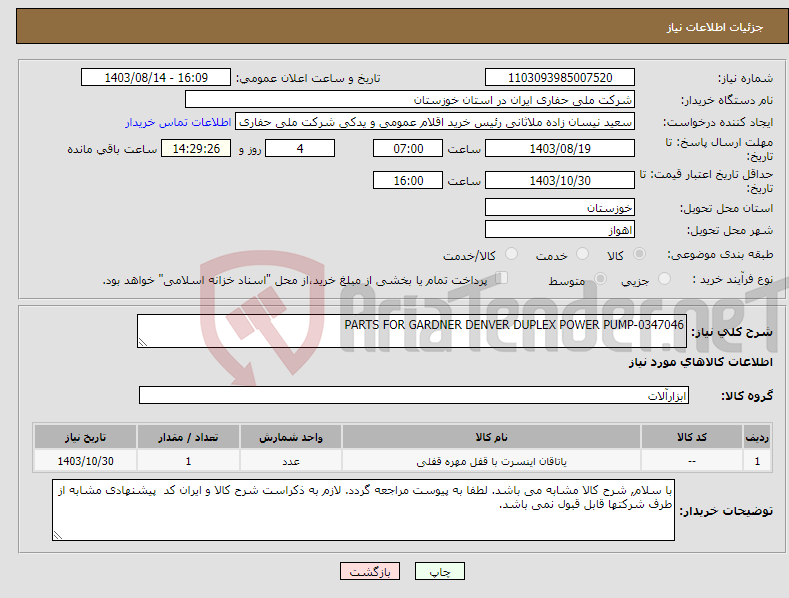789x598 pixels.
Task: Select the خدمت radio button
Action: pos(582,254)
